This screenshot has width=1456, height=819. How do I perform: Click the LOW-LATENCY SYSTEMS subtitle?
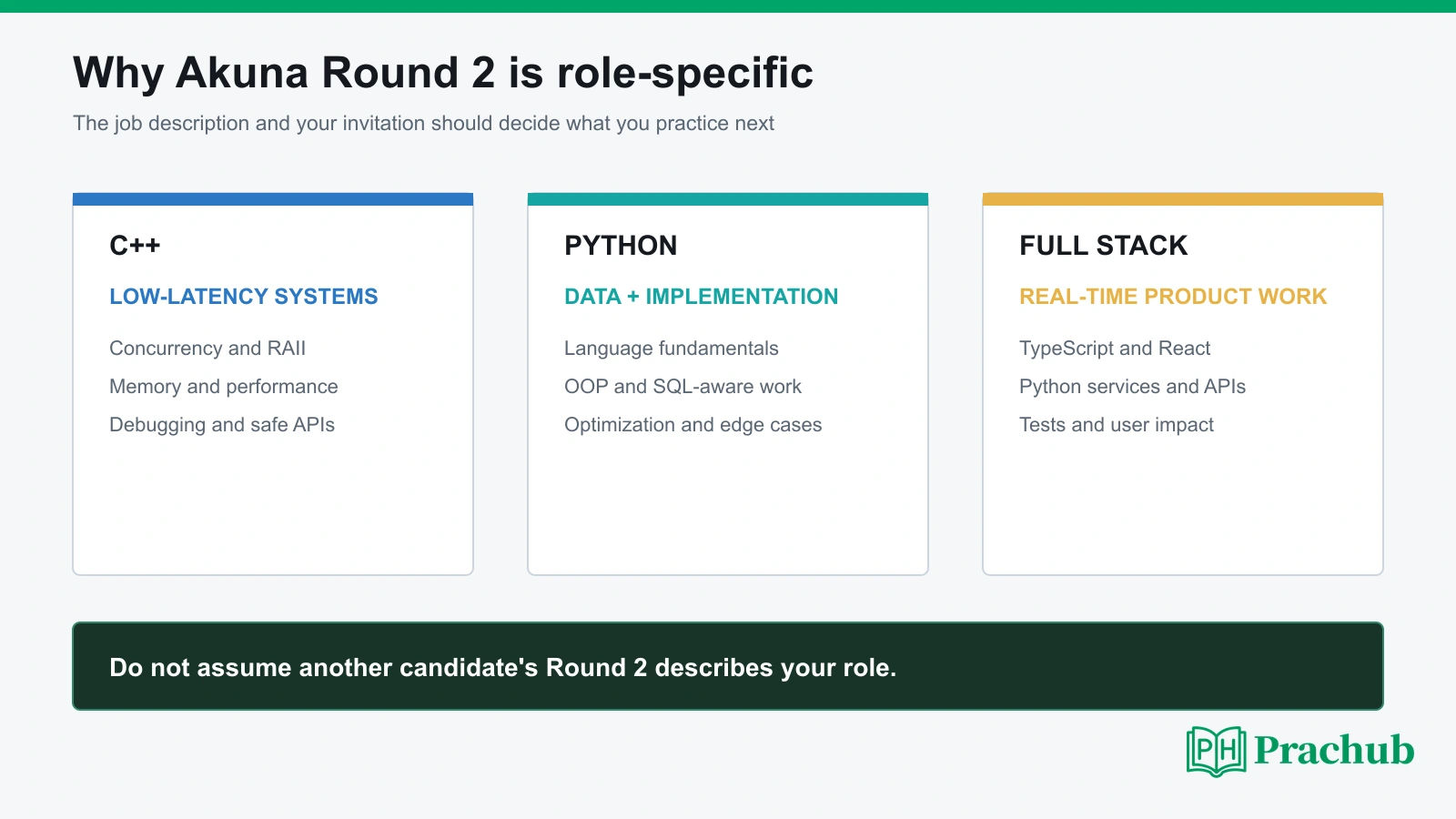click(244, 297)
